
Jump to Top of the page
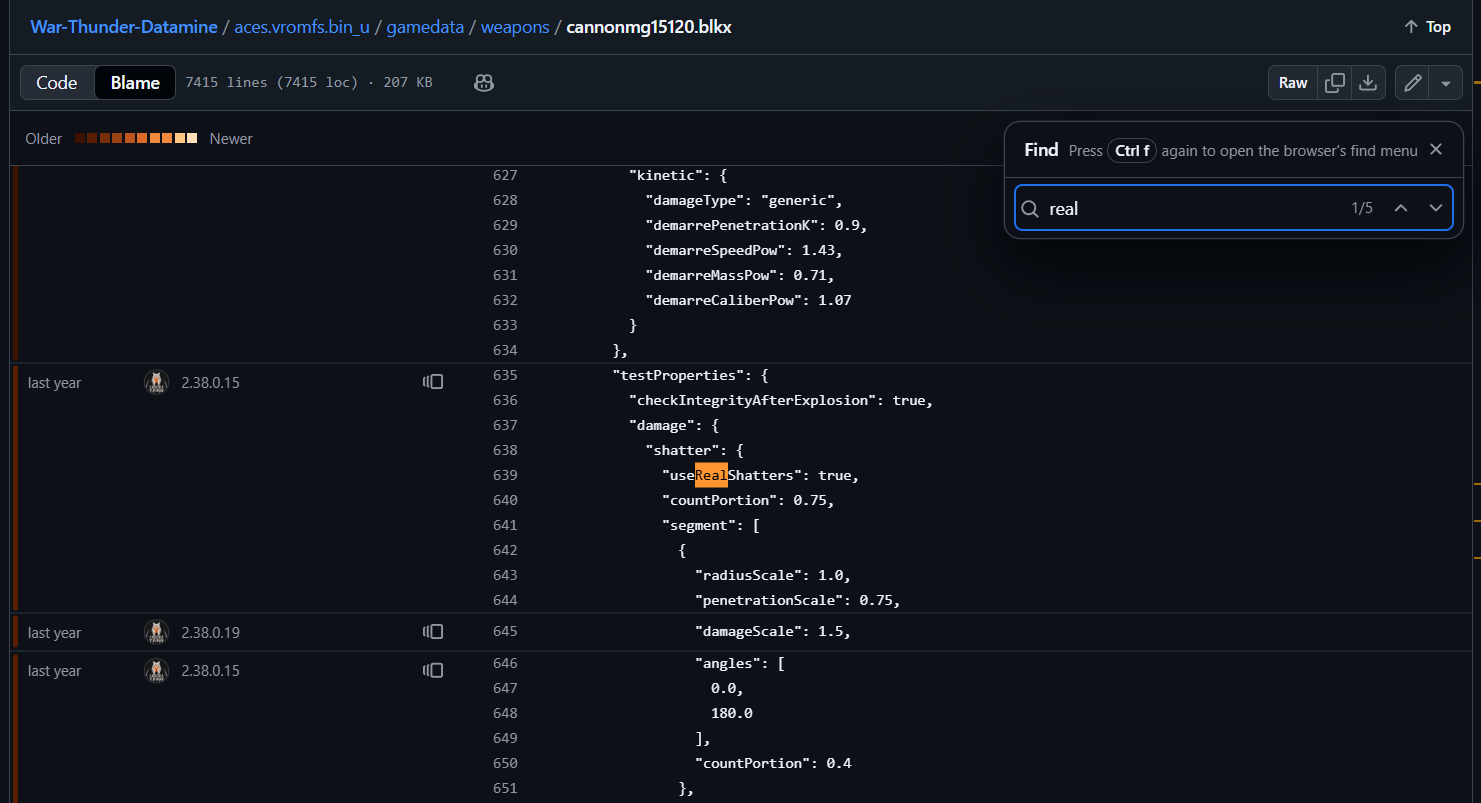(x=1427, y=27)
